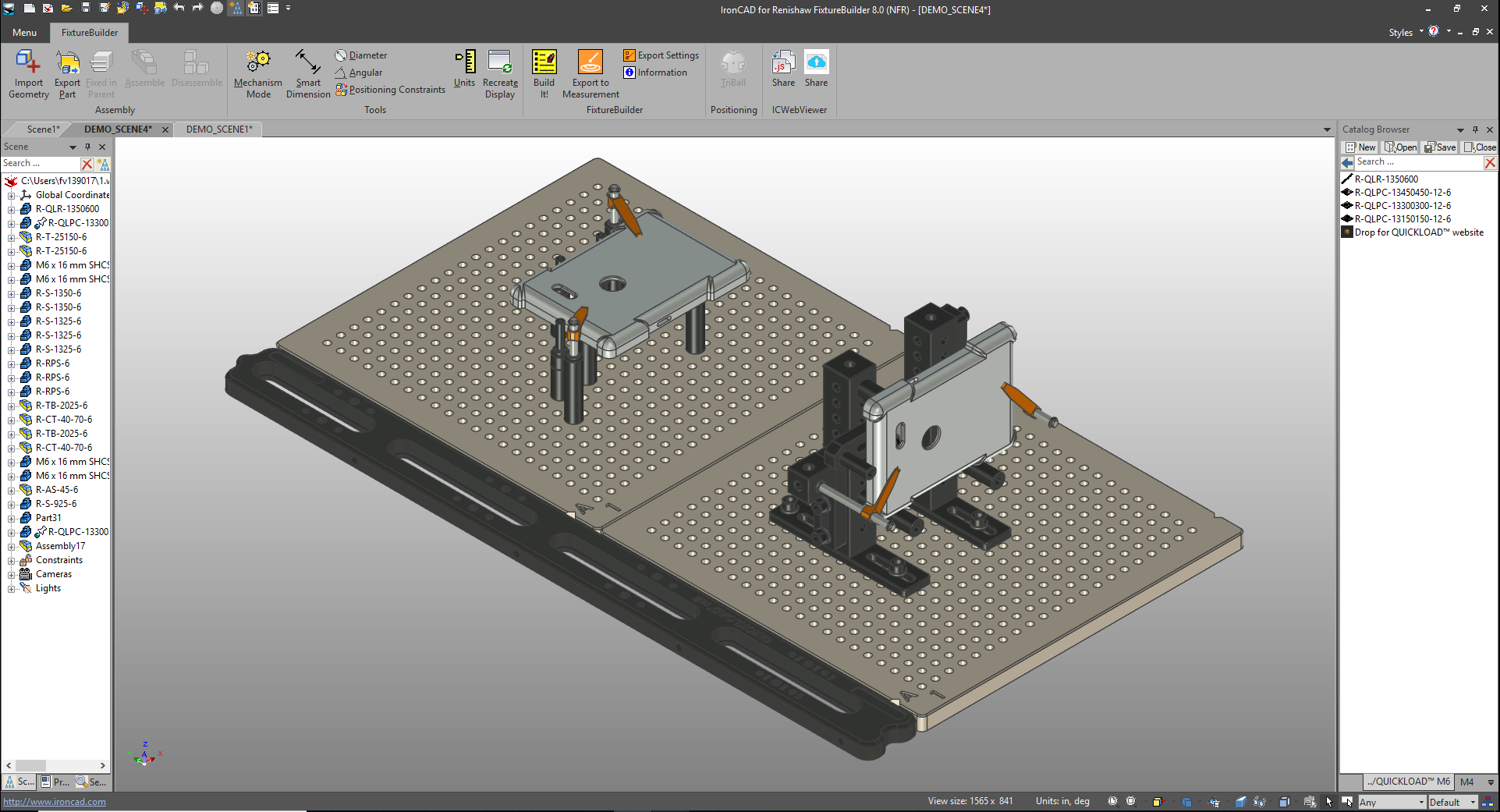
Task: Click Recreate Display
Action: [x=500, y=72]
